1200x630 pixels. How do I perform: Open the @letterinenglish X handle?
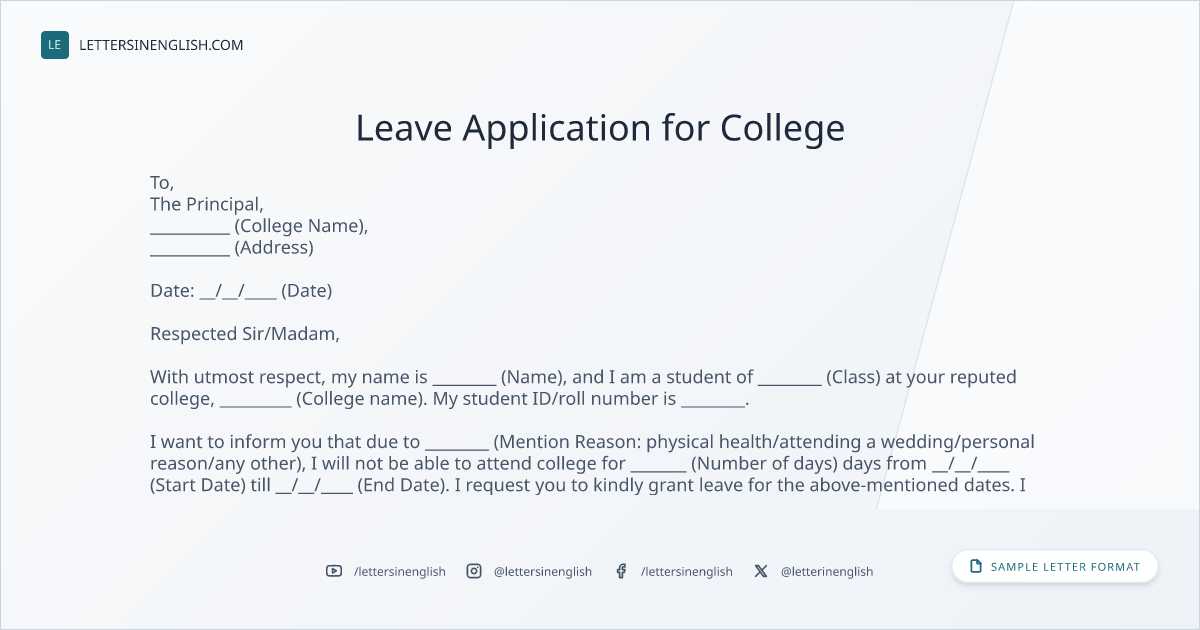pyautogui.click(x=827, y=571)
